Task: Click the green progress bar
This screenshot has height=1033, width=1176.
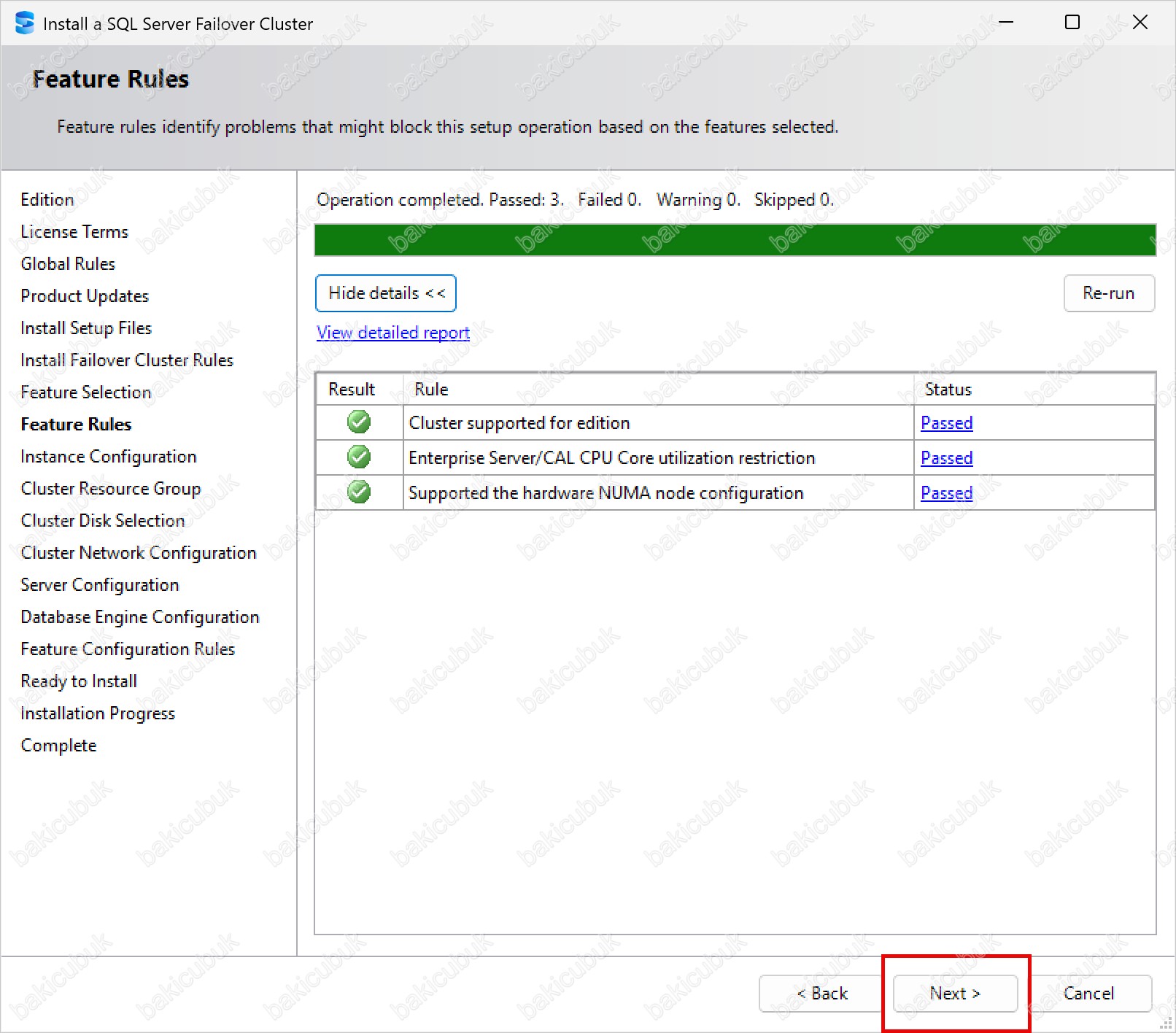Action: pyautogui.click(x=735, y=240)
